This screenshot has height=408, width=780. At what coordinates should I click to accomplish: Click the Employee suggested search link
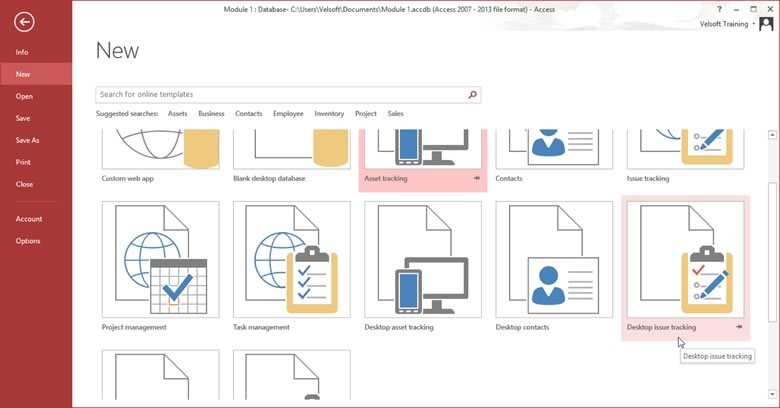[x=288, y=114]
